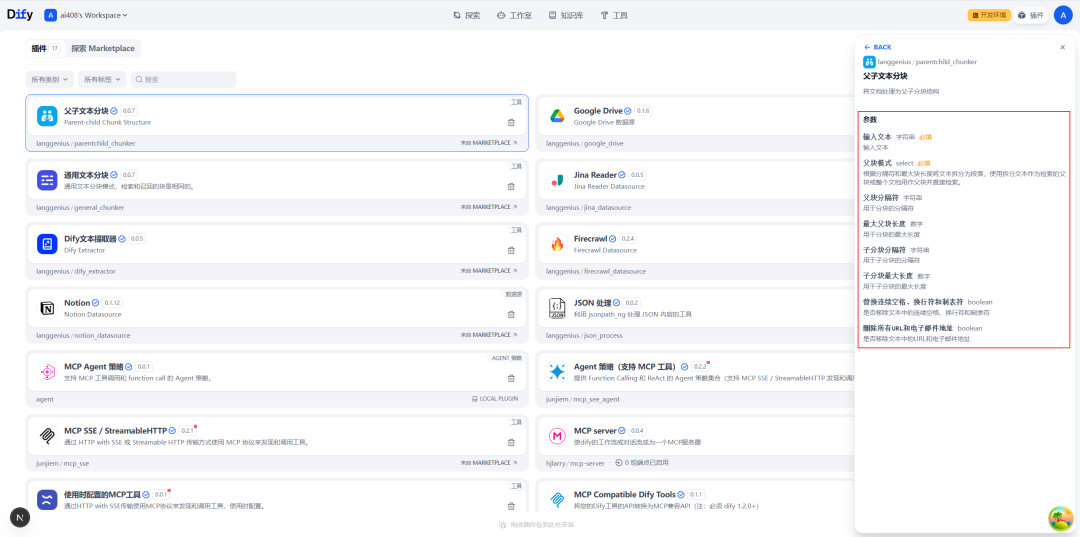Click the beach icon bottom-right
The height and width of the screenshot is (537, 1080).
(1061, 519)
